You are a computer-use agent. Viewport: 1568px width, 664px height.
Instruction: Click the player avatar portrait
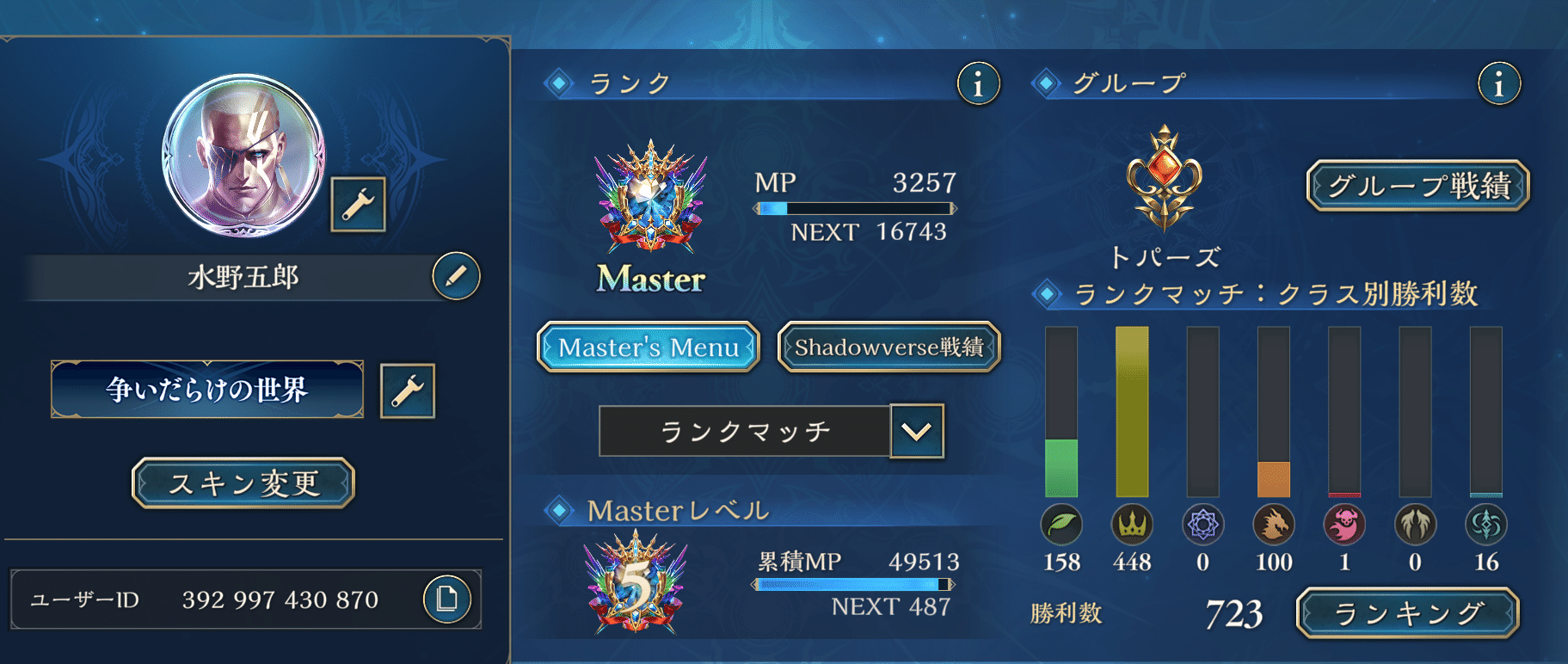point(244,156)
